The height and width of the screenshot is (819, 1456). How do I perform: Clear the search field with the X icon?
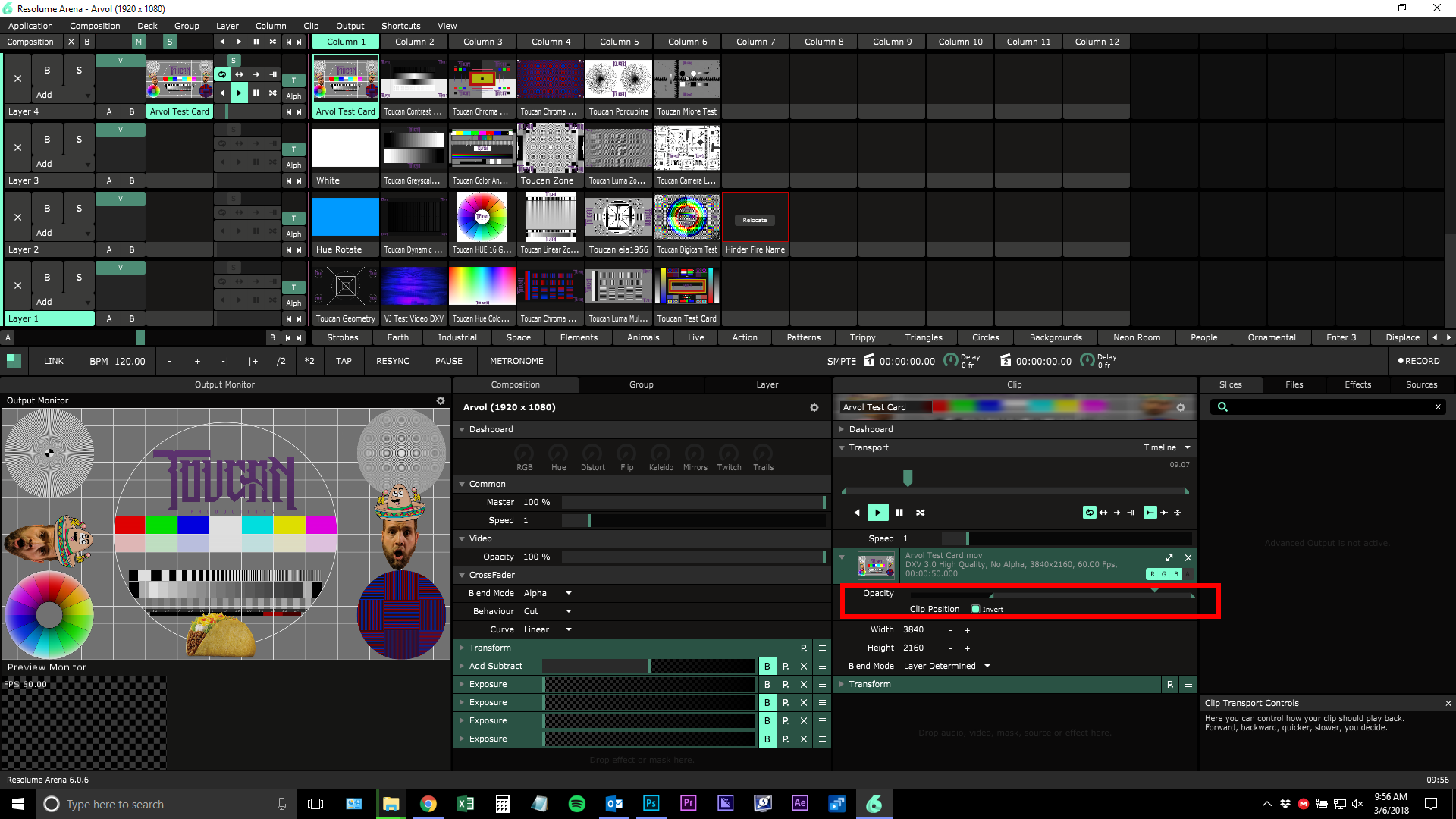click(x=1438, y=407)
